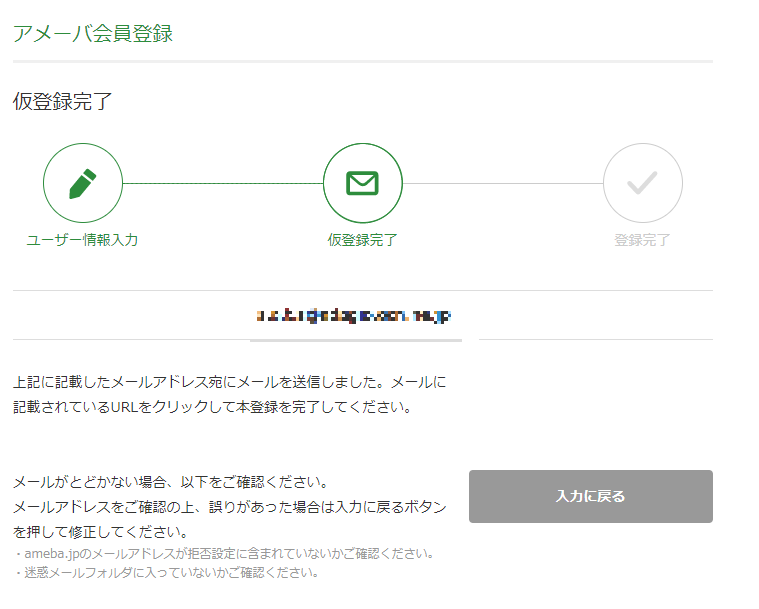Click the アメーバ会員登録 title text
The height and width of the screenshot is (609, 759).
[x=93, y=33]
